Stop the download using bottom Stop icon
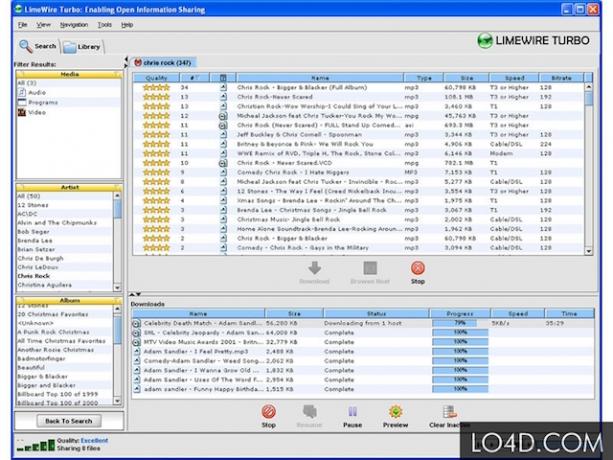Screen dimensions: 613x460 tap(269, 412)
